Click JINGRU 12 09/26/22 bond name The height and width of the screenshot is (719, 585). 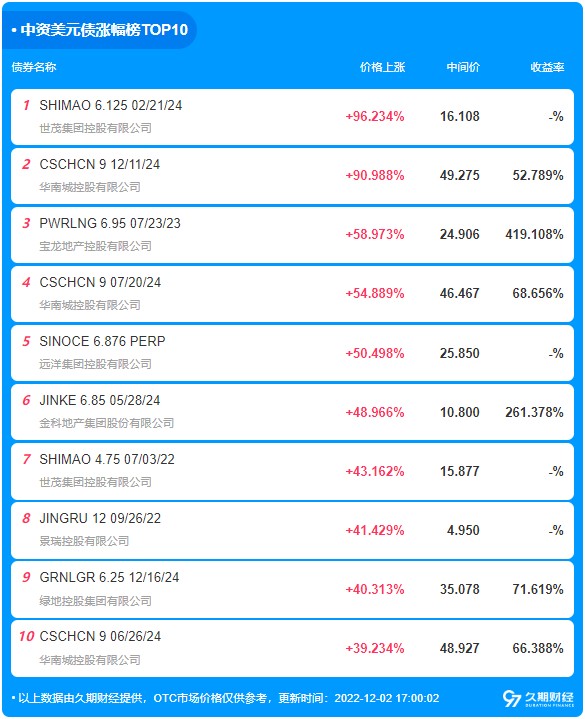pos(100,518)
